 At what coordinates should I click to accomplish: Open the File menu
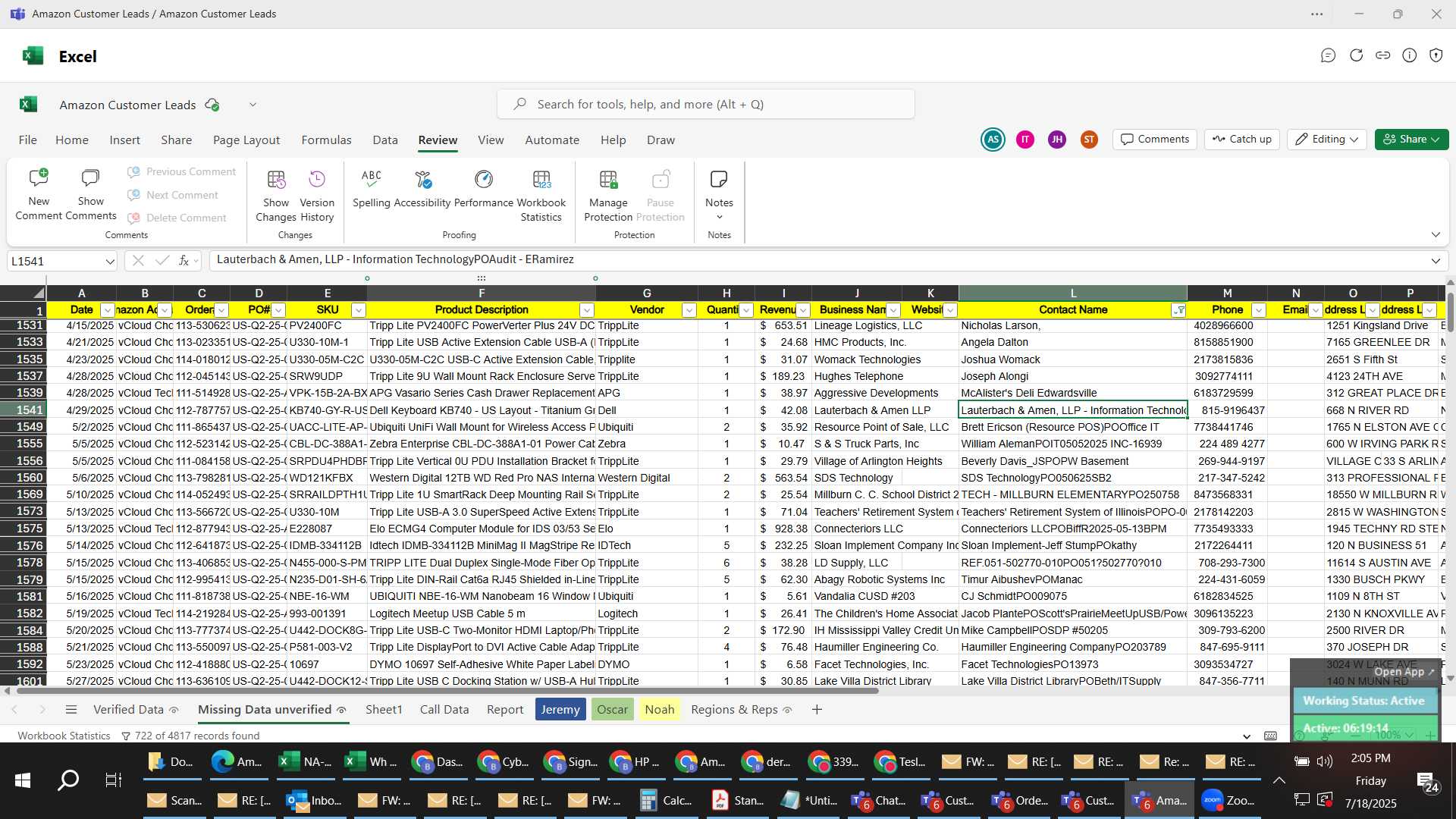tap(27, 140)
